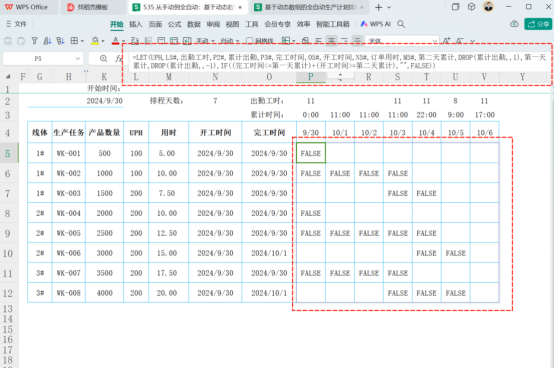The width and height of the screenshot is (554, 368).
Task: Click the filter funnel icon in toolbar
Action: pyautogui.click(x=34, y=41)
